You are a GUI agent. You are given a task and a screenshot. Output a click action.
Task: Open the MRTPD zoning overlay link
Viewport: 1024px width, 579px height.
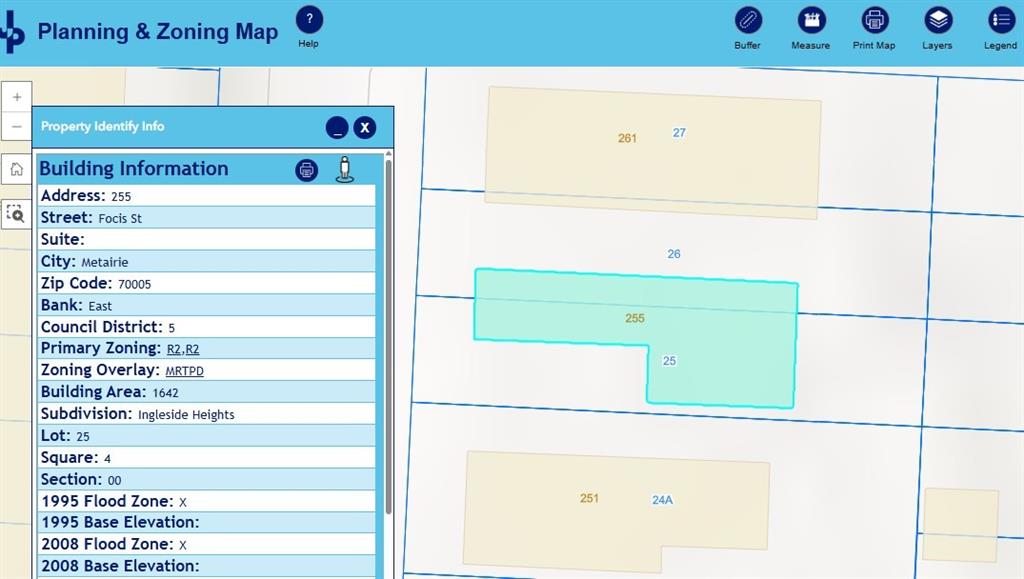185,371
